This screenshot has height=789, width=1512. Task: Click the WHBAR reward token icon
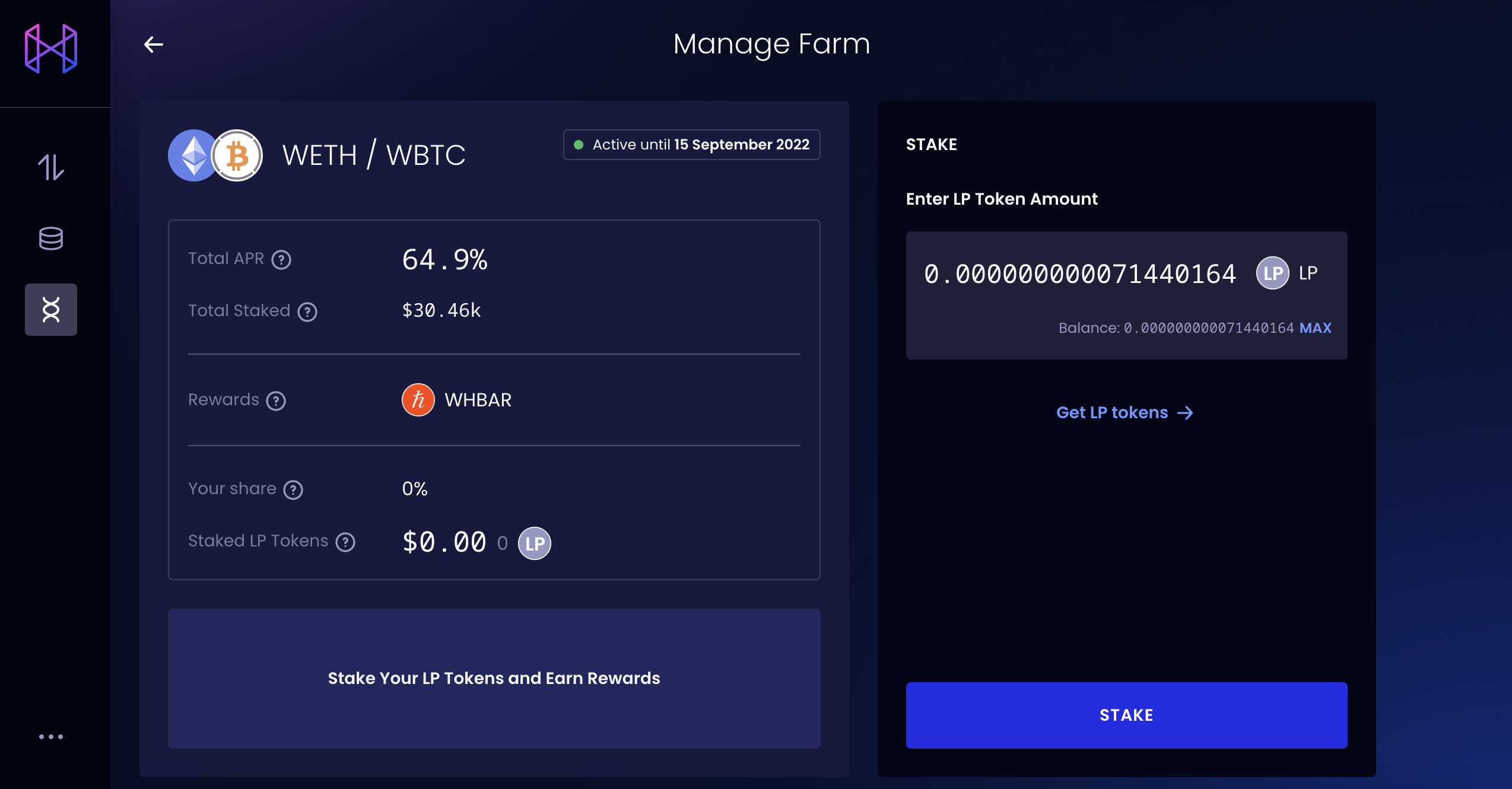click(x=418, y=400)
